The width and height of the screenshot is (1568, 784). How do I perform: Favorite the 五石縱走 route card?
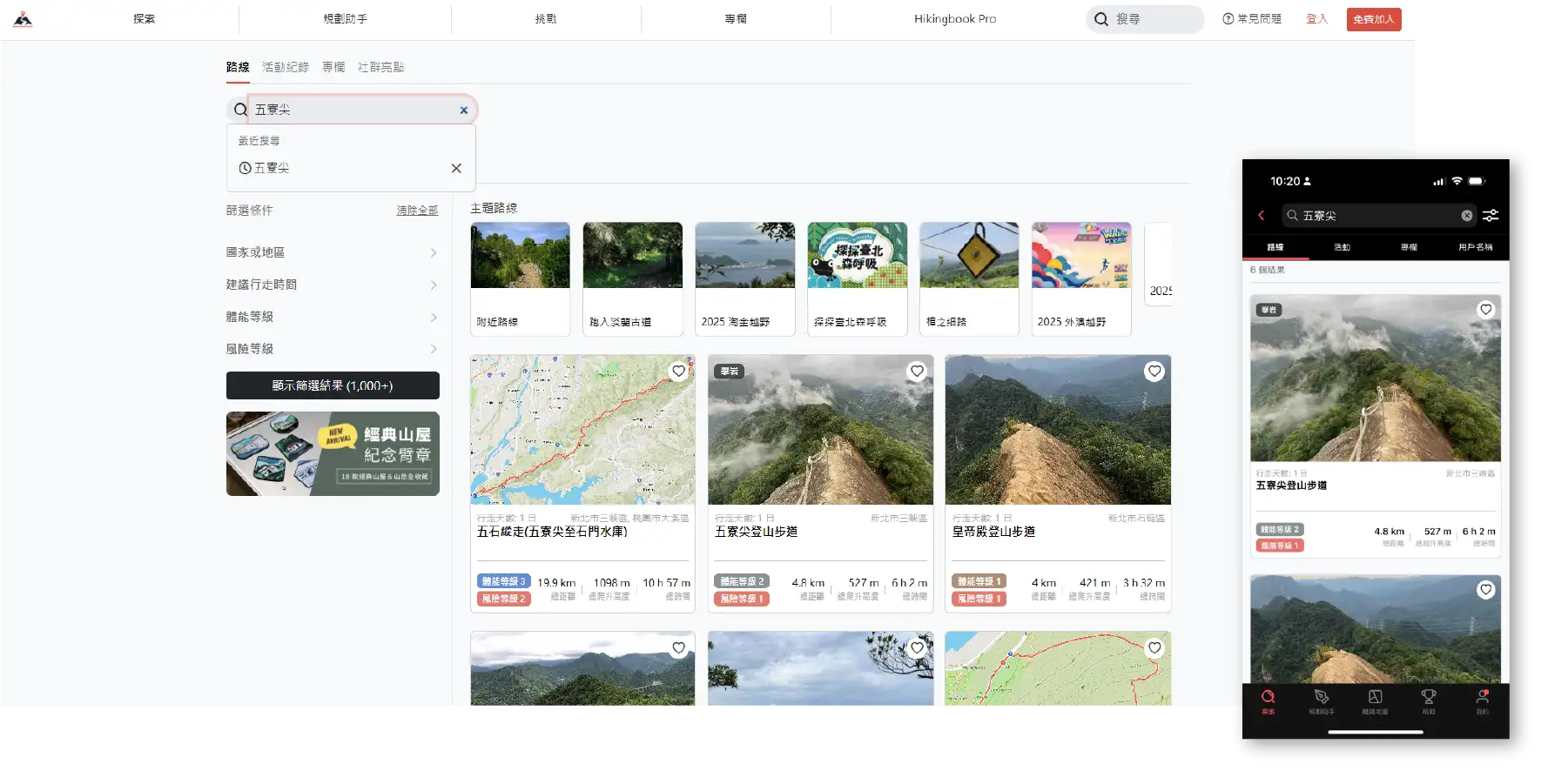[x=678, y=372]
